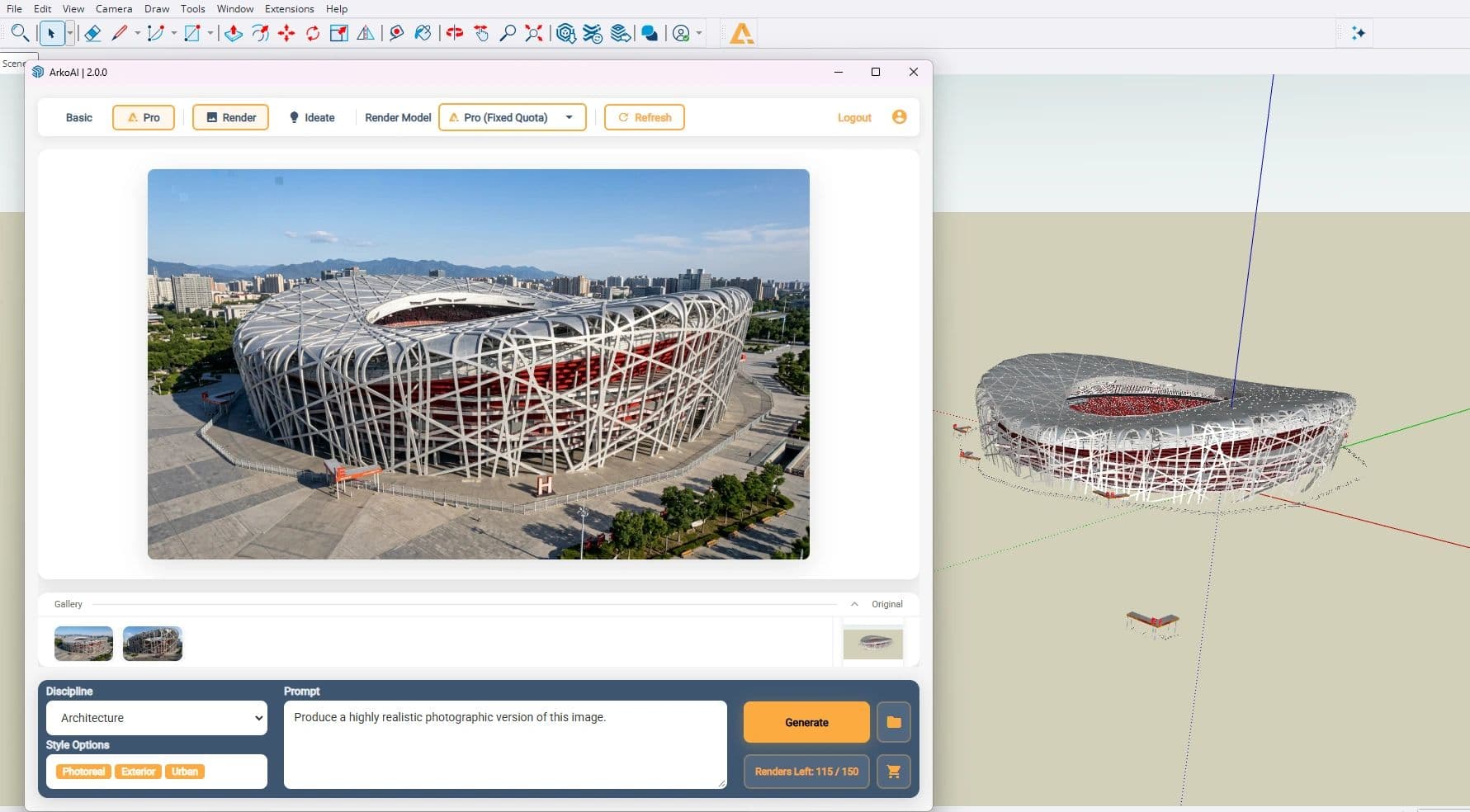Open the Search tool in SketchUp toolbar

coord(20,33)
